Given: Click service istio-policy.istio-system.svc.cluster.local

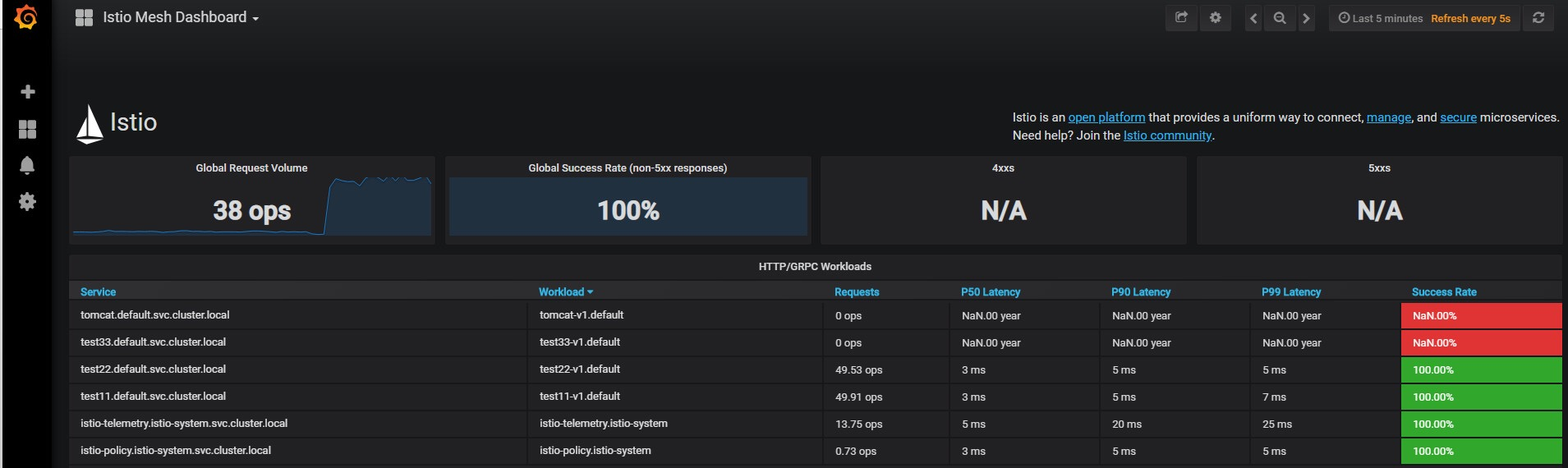Looking at the screenshot, I should [176, 451].
